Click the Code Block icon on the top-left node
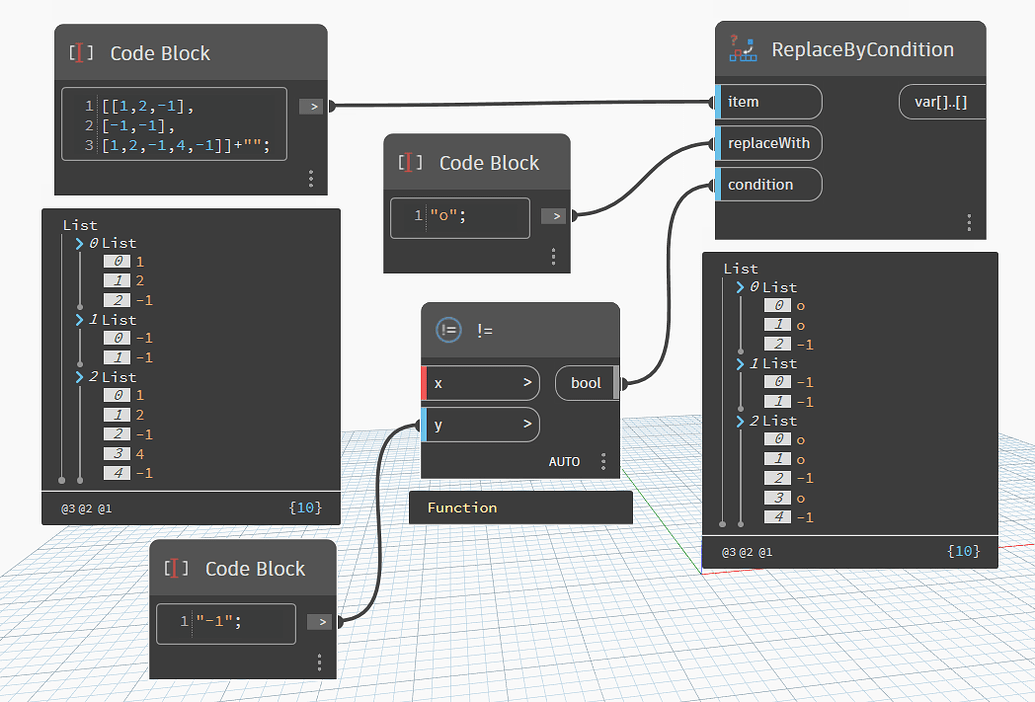The image size is (1035, 702). [83, 53]
